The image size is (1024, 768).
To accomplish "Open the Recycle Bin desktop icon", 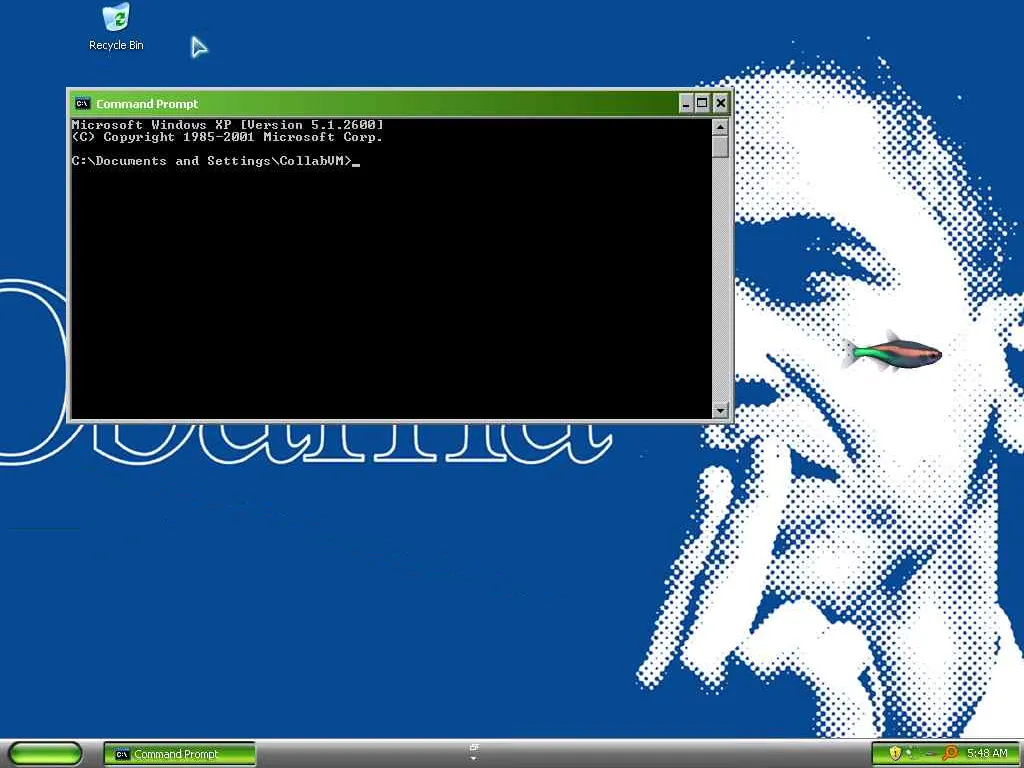I will point(116,27).
